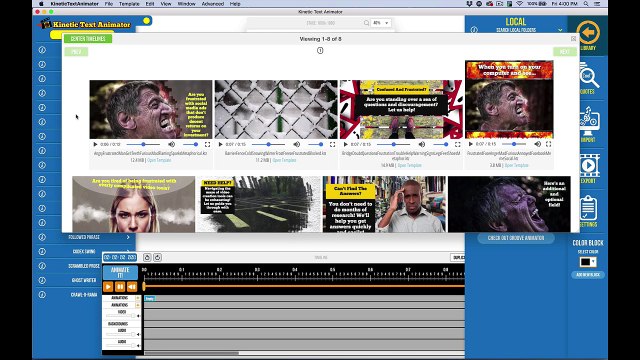Open the Apple menu
Screen dimensions: 640x360
click(x=41, y=4)
